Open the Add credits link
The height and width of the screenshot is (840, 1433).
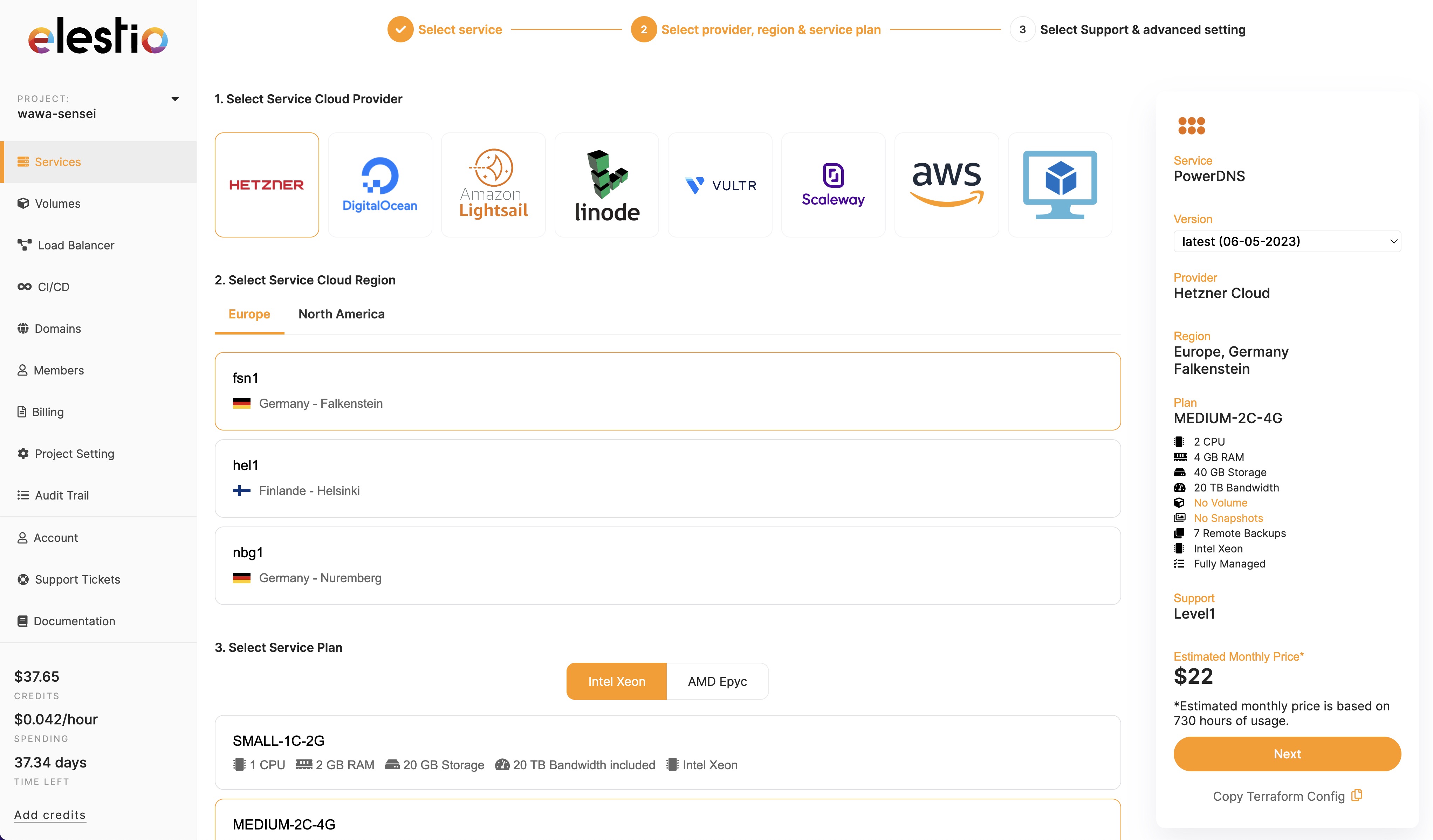click(49, 814)
